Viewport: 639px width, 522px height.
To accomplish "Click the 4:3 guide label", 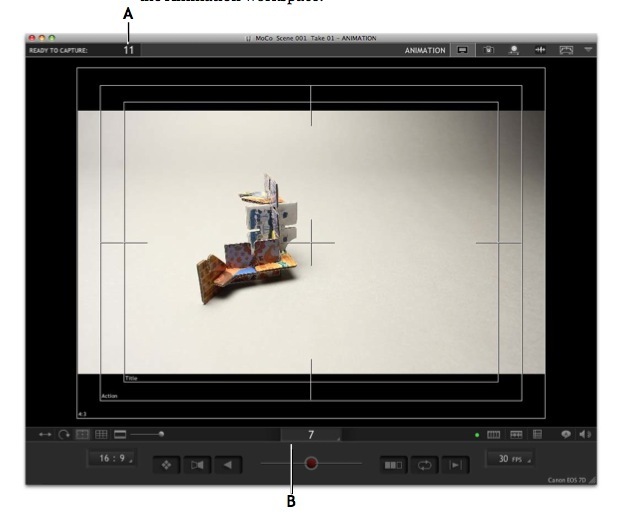I will 82,414.
